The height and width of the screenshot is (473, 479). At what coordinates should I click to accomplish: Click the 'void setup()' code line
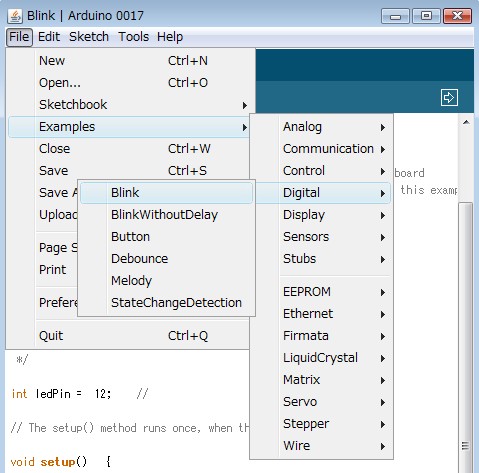tap(61, 462)
